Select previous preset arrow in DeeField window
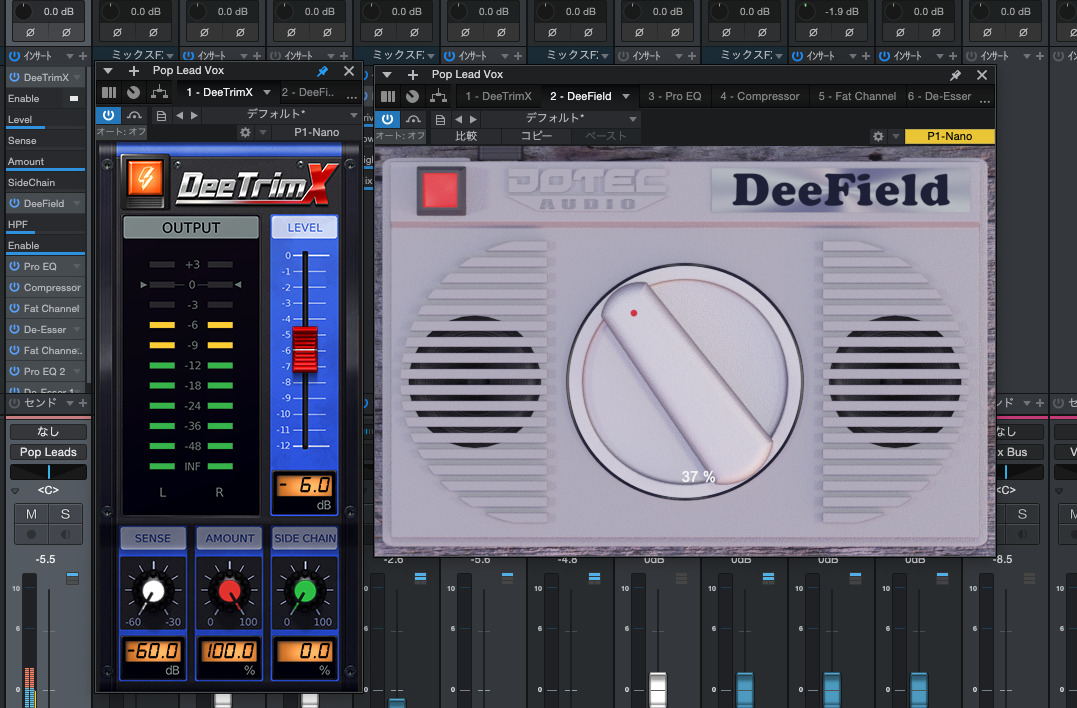Viewport: 1077px width, 708px height. [x=458, y=119]
